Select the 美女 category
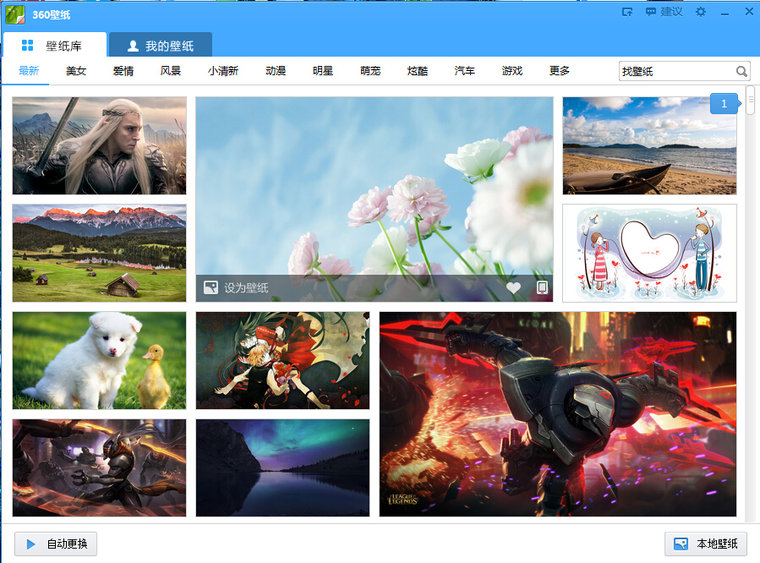Screen dimensions: 760x563 point(76,71)
